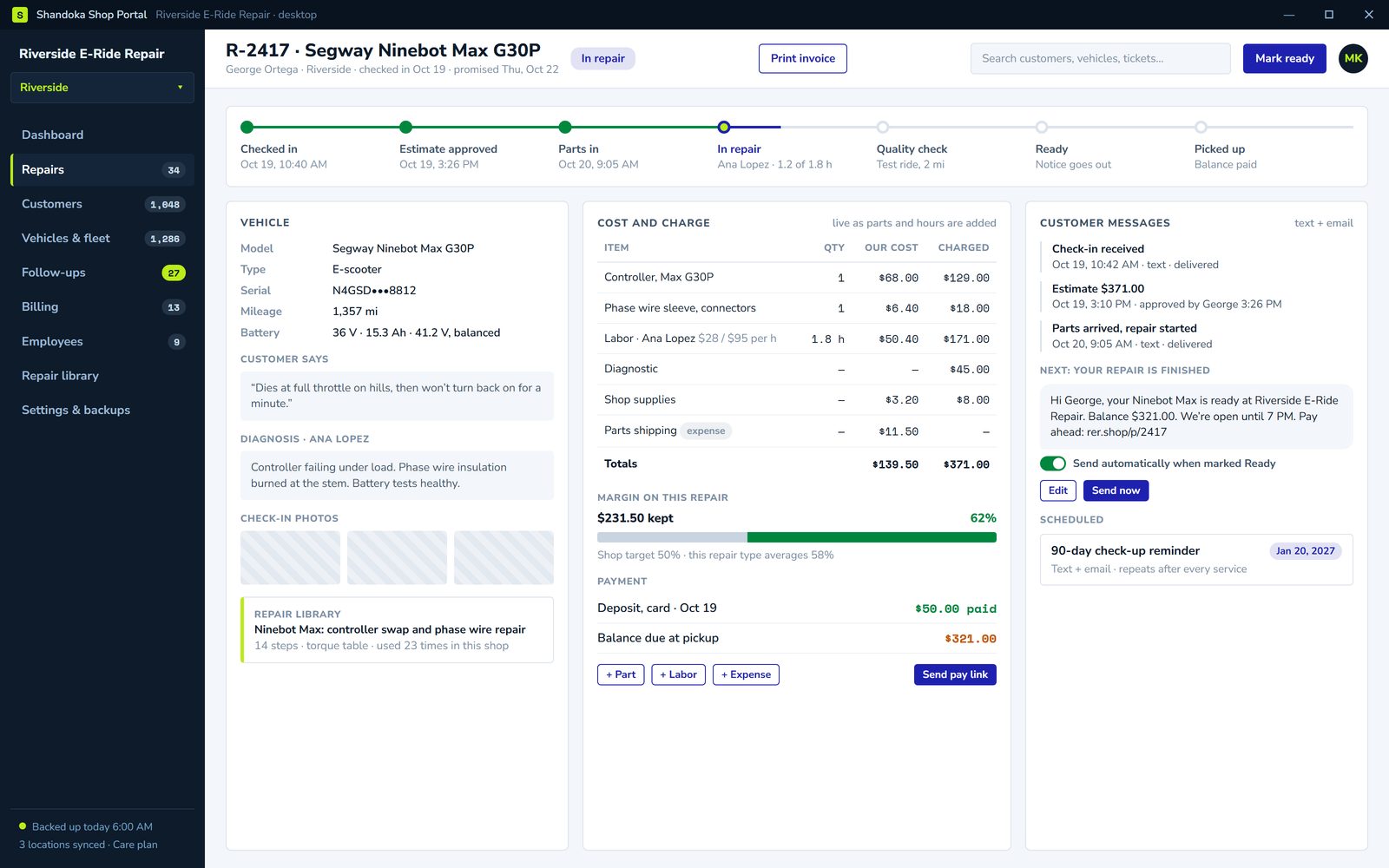
Task: Click the Controller, Max G30P row
Action: pos(797,278)
